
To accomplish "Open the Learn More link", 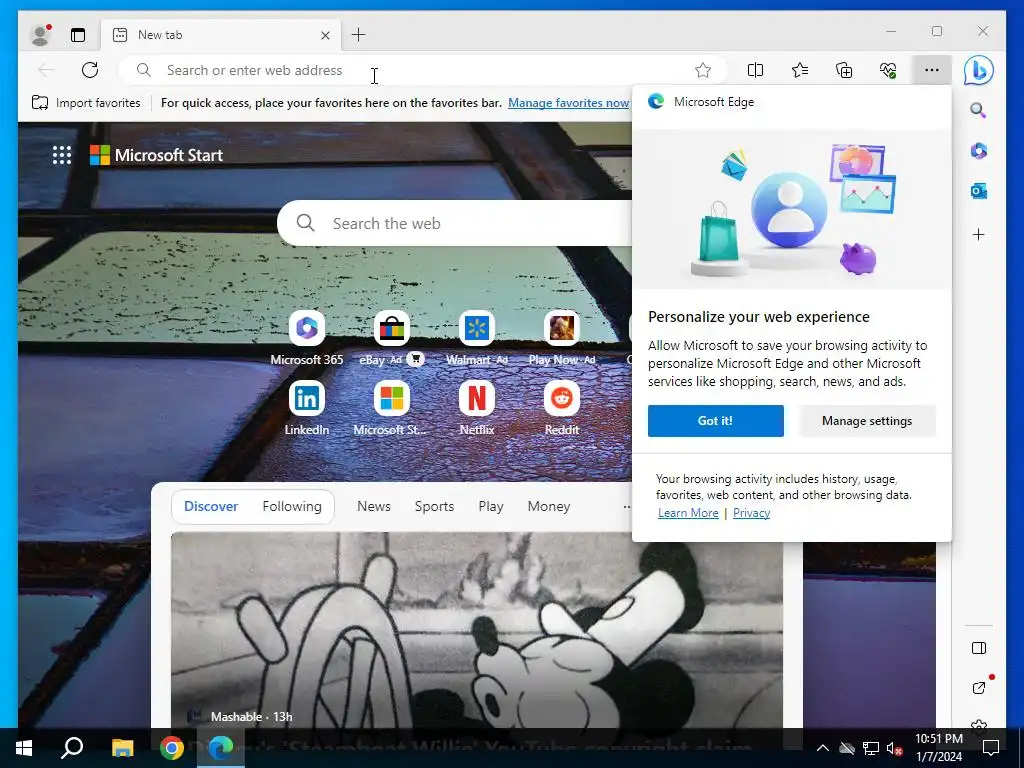I will [x=688, y=513].
